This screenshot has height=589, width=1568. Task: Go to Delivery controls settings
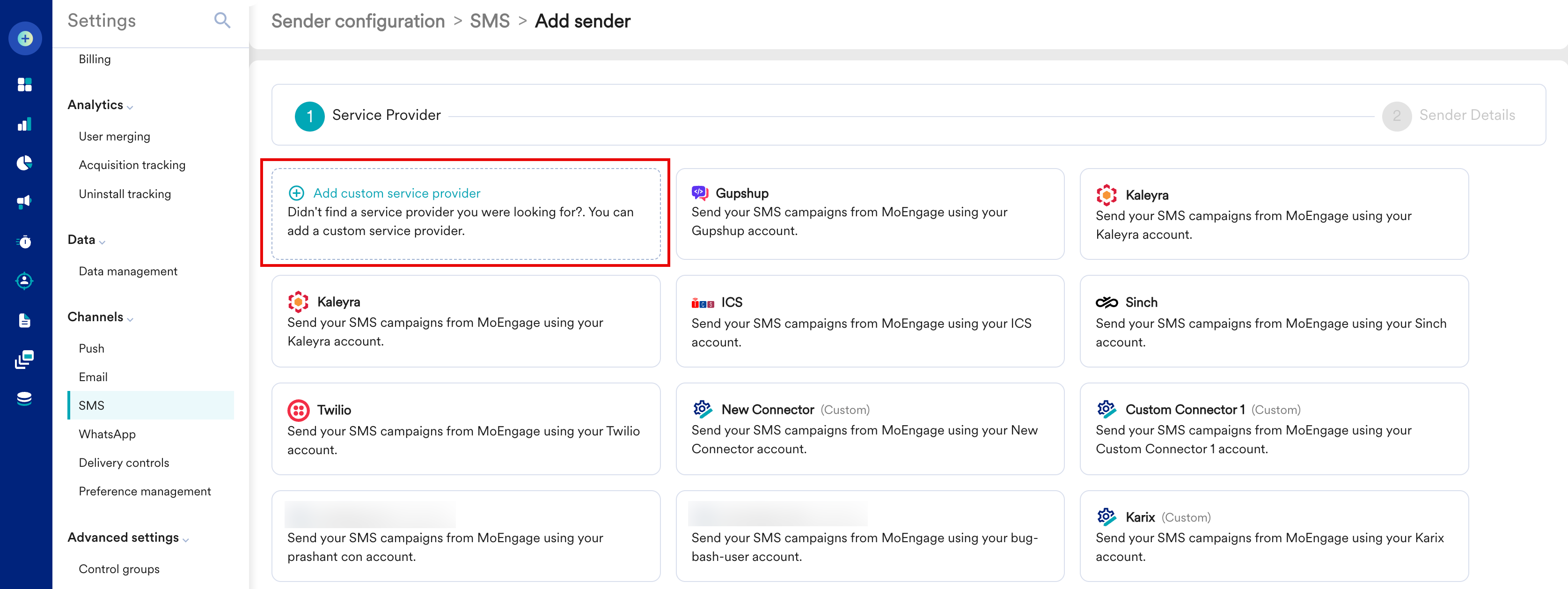point(124,463)
